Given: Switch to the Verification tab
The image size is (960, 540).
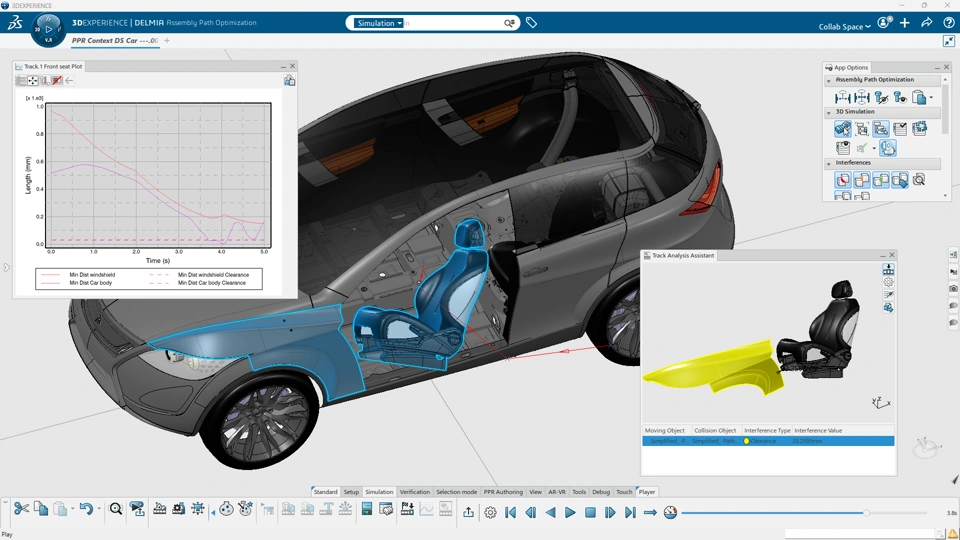Looking at the screenshot, I should 415,492.
